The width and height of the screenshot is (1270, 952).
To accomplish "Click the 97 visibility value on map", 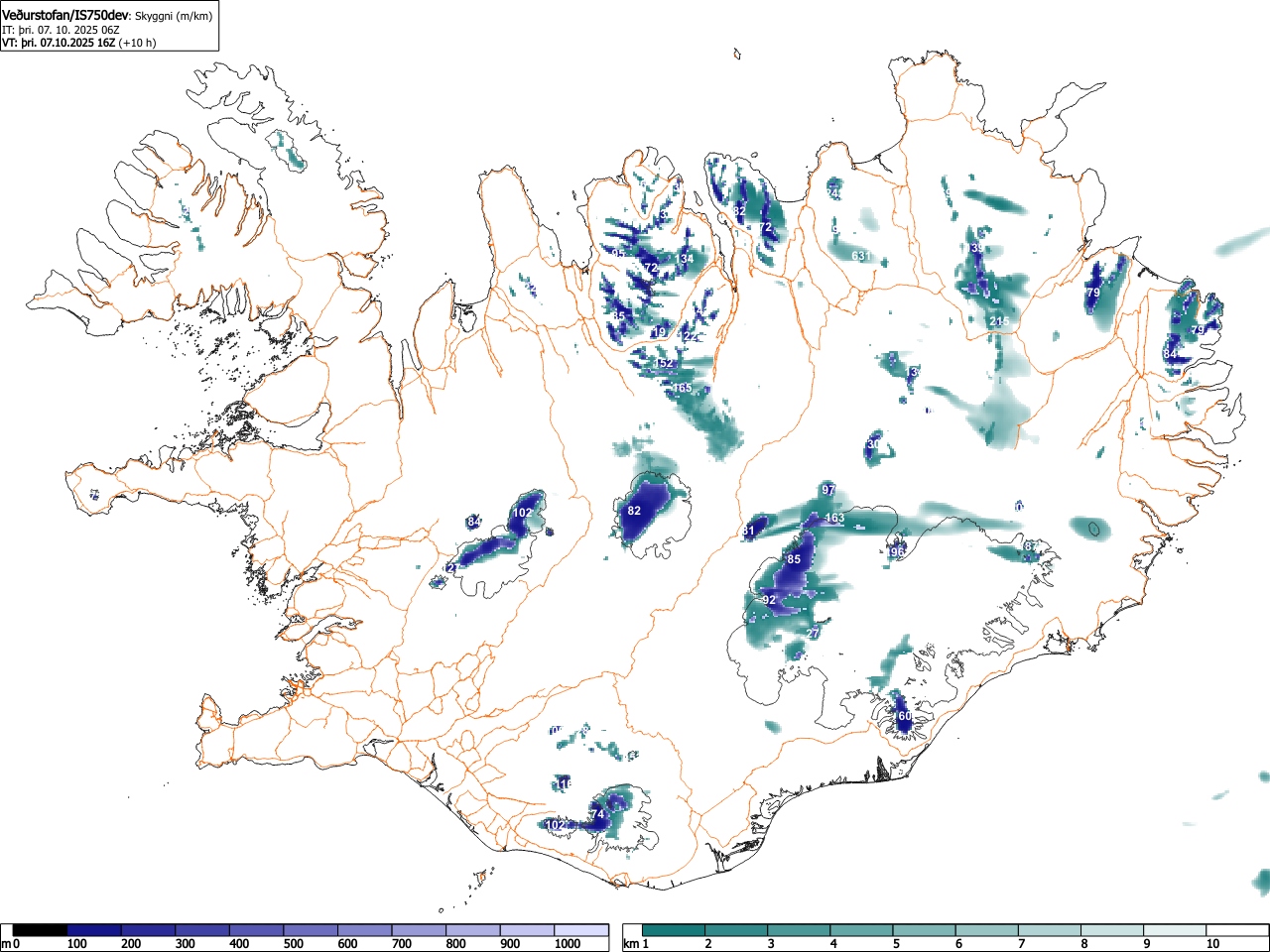I will 828,490.
